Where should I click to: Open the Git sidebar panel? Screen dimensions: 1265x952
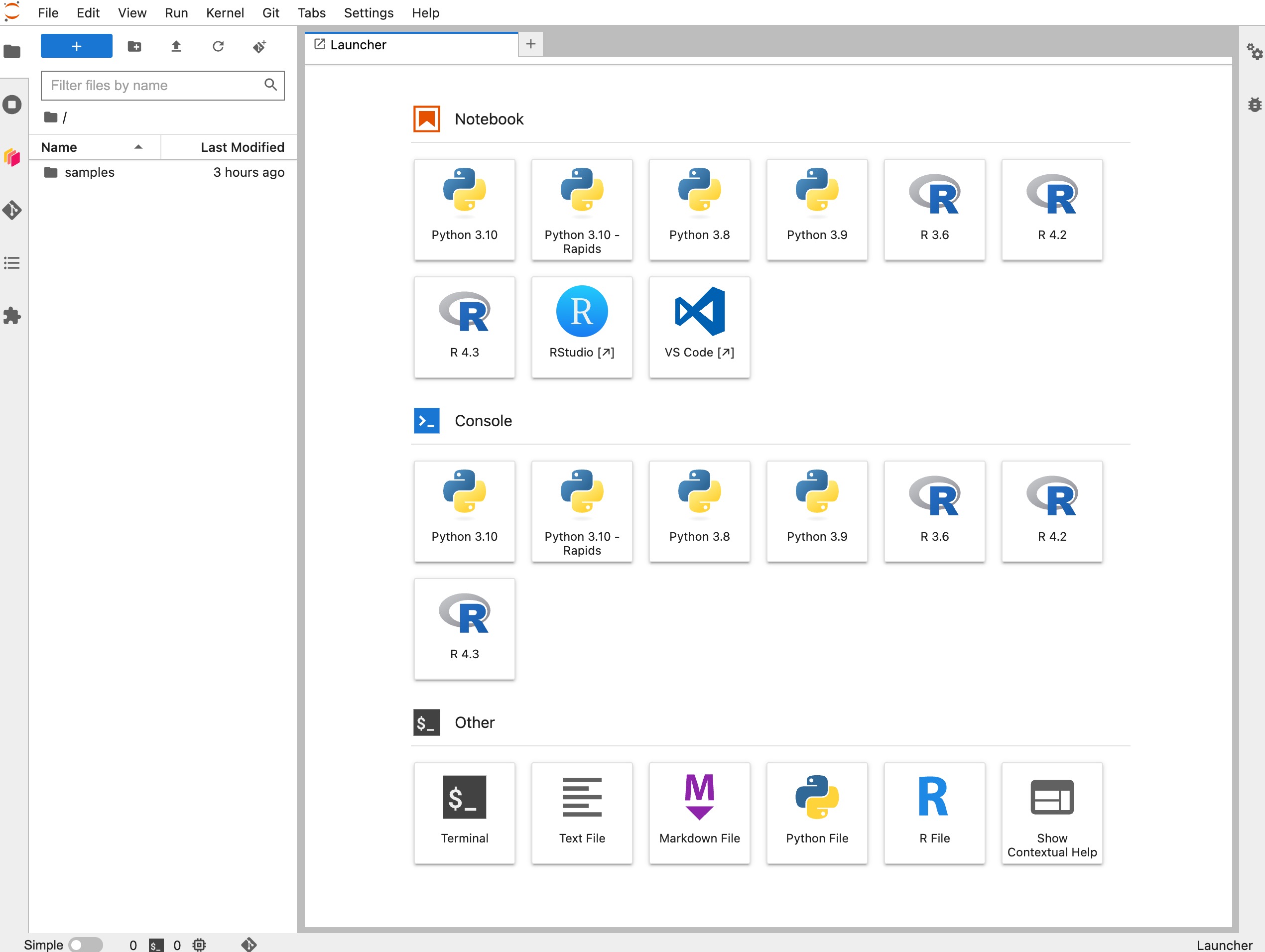pyautogui.click(x=12, y=211)
